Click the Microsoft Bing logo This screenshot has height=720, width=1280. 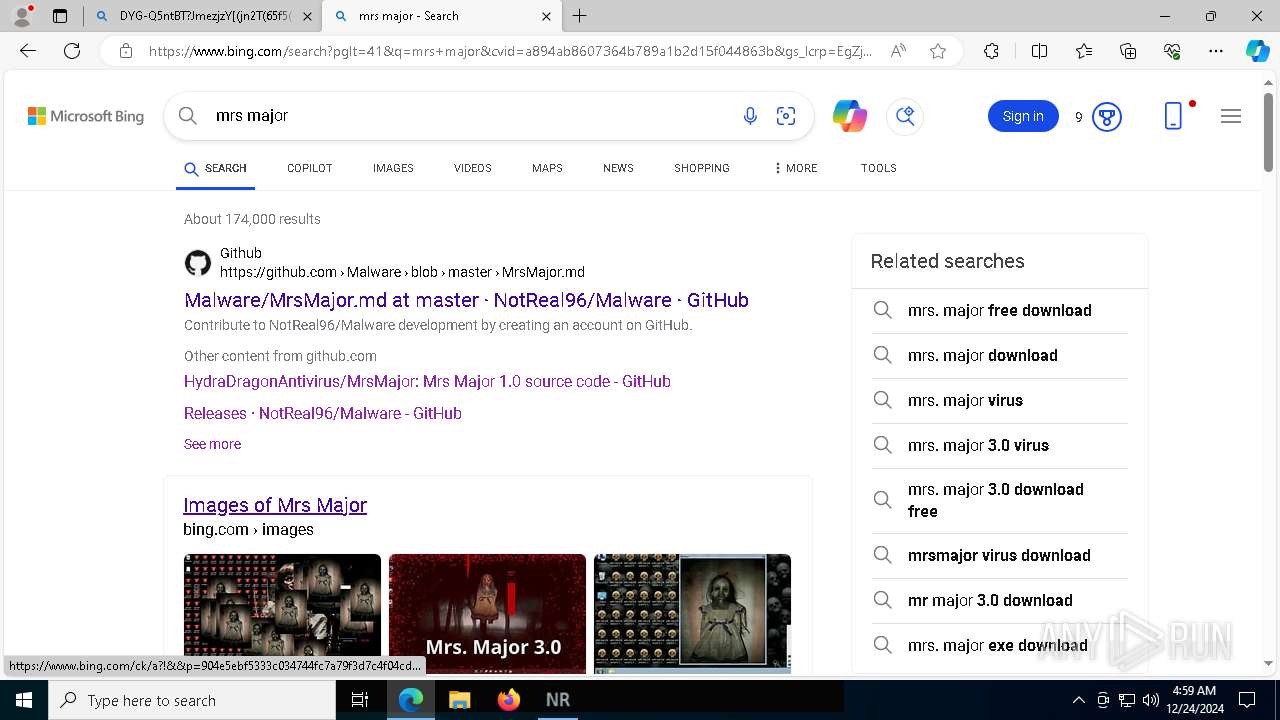86,116
